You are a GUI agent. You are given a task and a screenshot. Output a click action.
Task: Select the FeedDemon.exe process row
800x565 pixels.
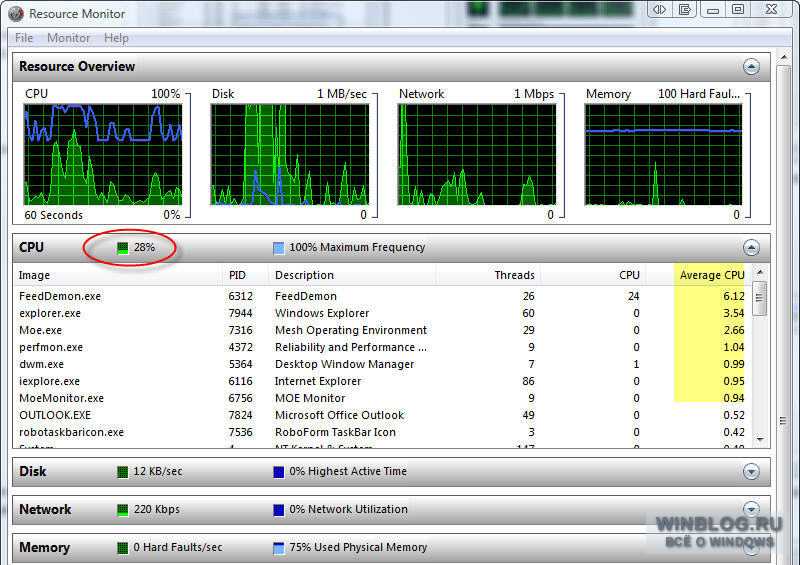pos(382,296)
